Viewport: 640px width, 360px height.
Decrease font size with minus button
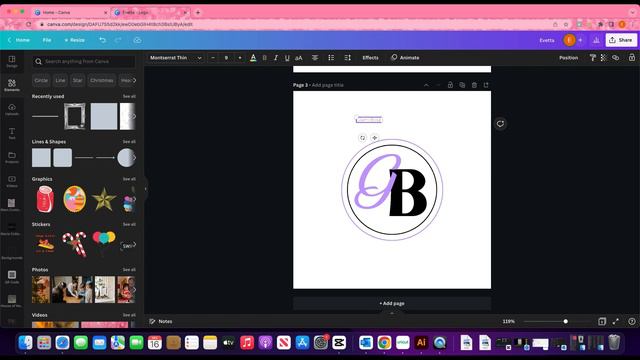[x=213, y=58]
